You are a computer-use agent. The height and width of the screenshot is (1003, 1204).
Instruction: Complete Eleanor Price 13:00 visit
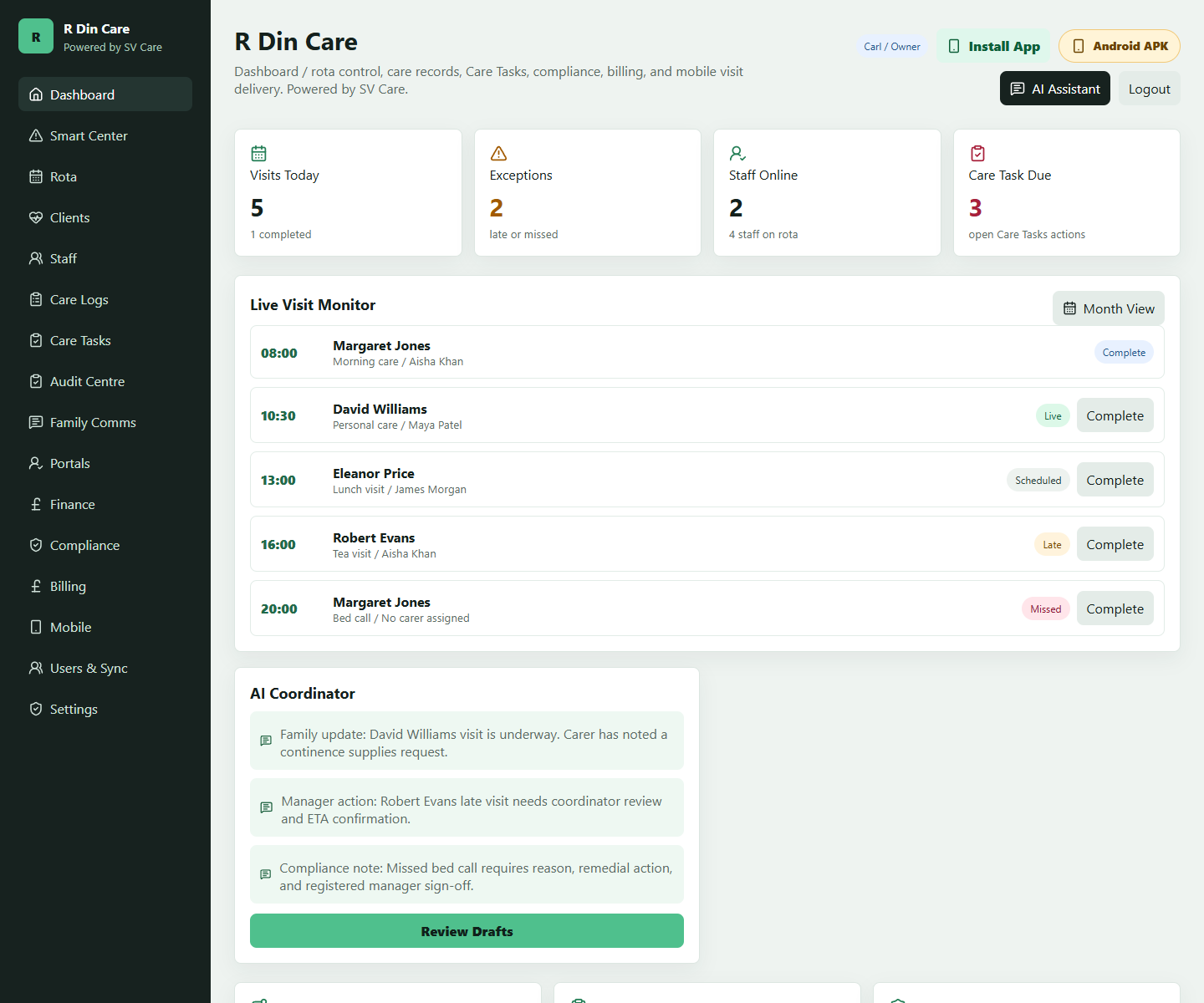1115,480
